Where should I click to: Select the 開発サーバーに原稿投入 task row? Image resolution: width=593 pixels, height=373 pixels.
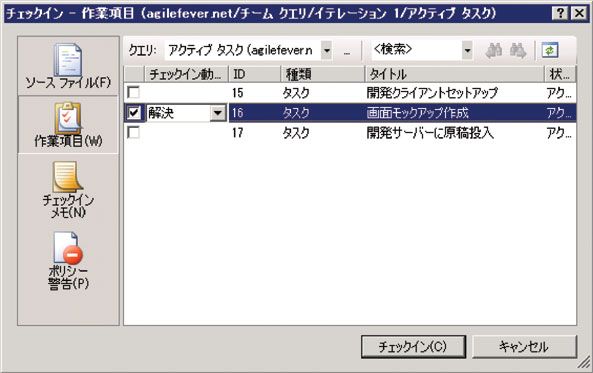[x=350, y=133]
